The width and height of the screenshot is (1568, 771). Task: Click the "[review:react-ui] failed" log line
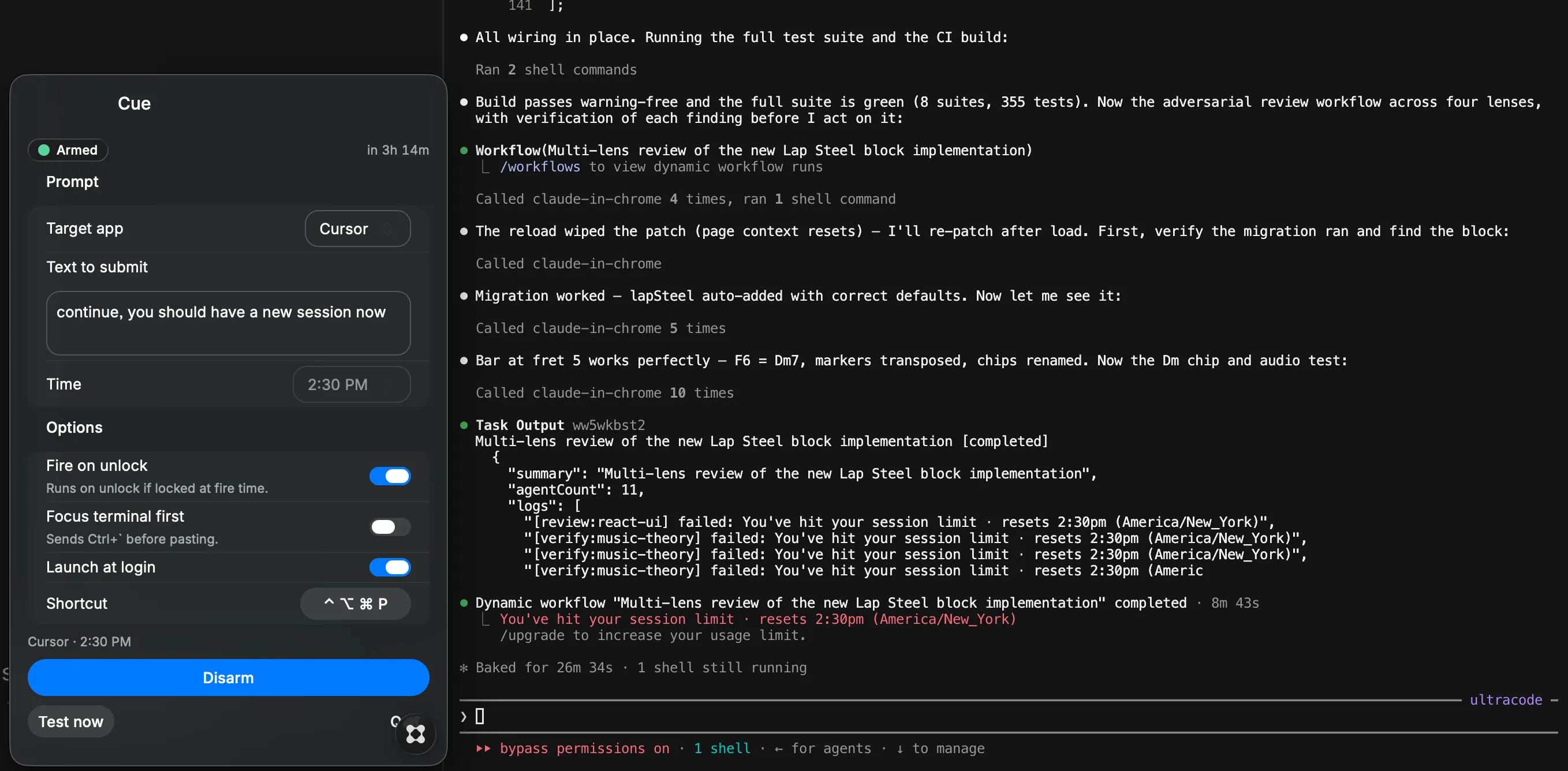(x=899, y=522)
